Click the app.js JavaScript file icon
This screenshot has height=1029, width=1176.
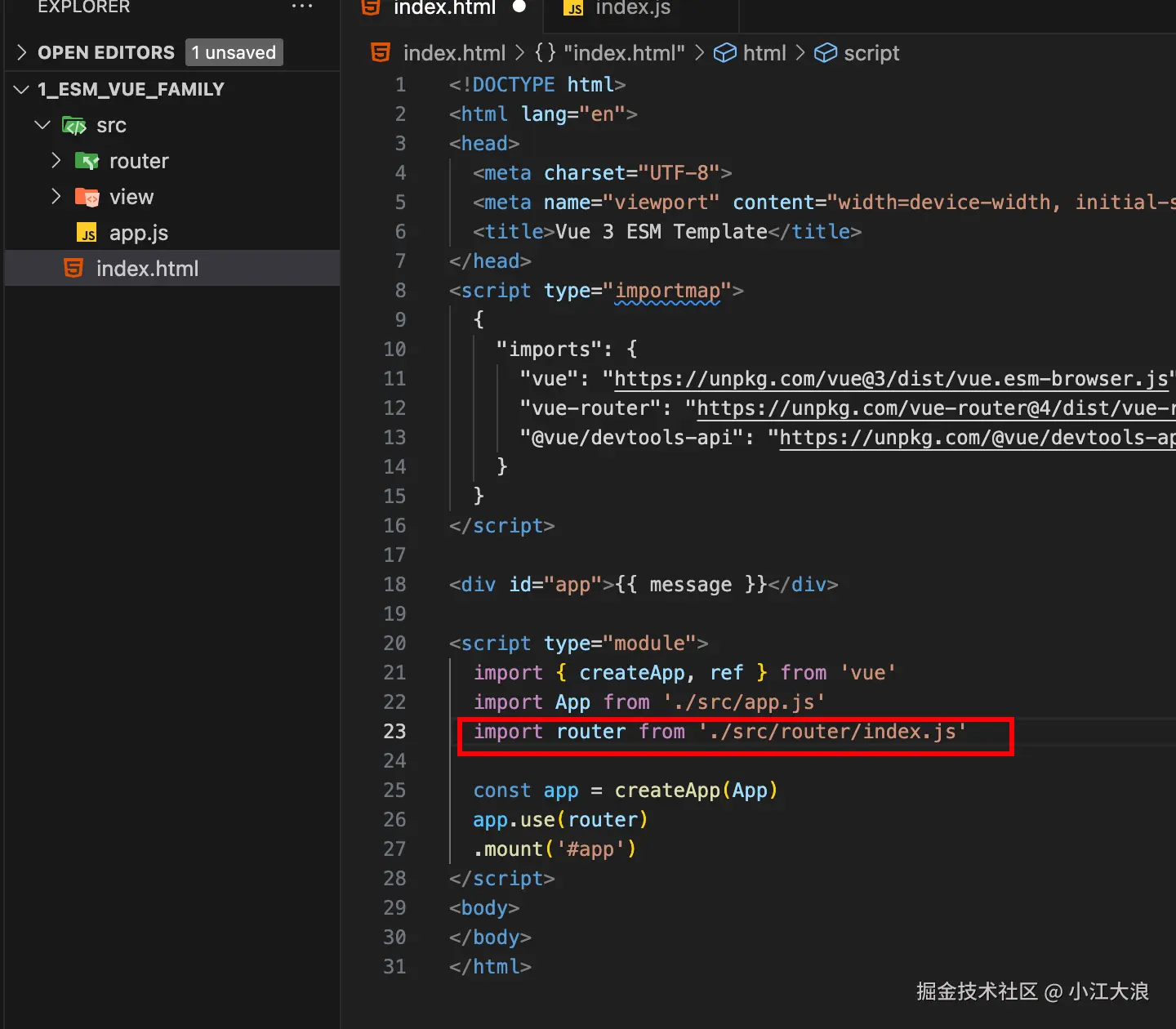[x=87, y=234]
